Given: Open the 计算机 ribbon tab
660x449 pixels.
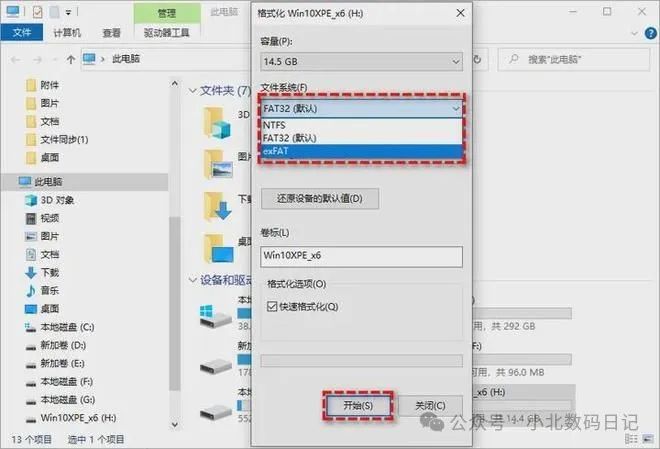Looking at the screenshot, I should point(67,32).
